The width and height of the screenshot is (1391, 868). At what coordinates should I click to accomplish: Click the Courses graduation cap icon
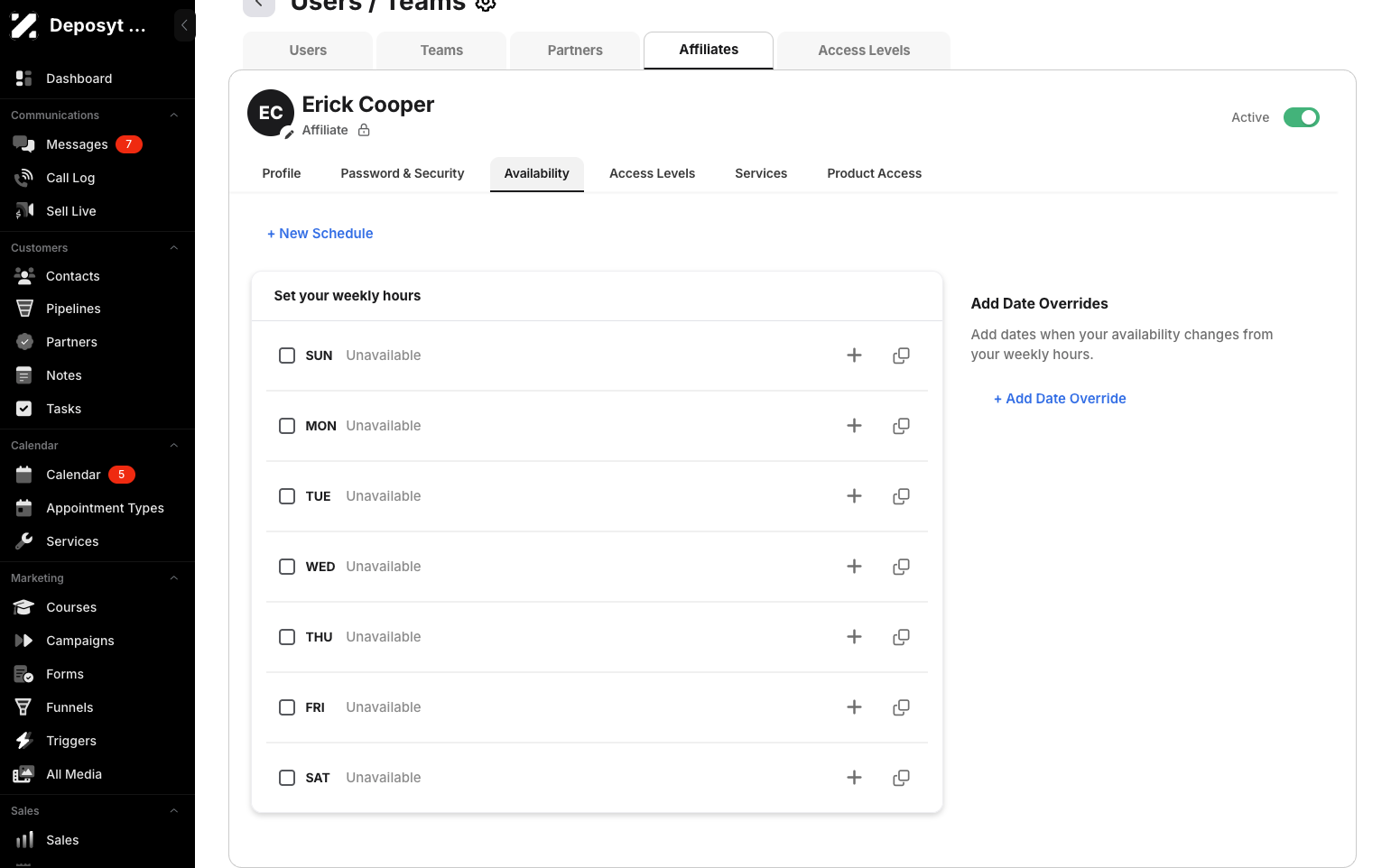pos(24,607)
